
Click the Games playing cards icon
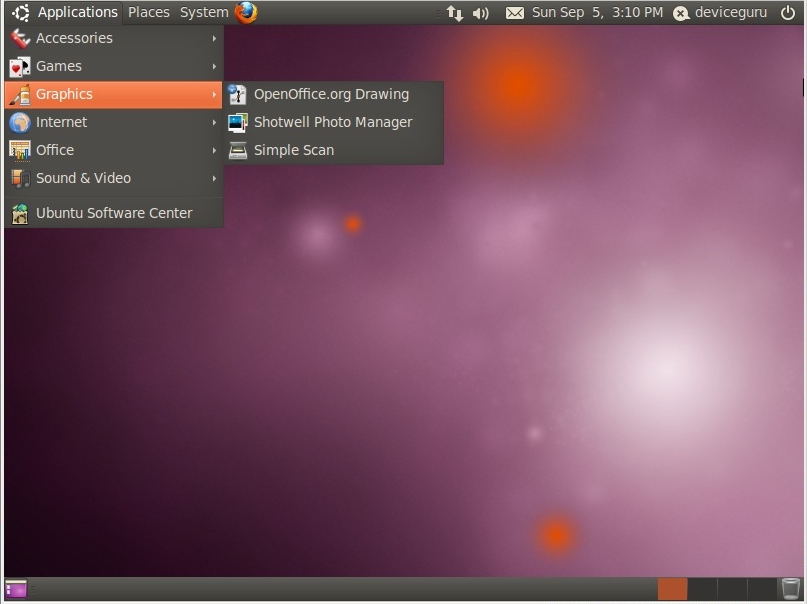[20, 67]
